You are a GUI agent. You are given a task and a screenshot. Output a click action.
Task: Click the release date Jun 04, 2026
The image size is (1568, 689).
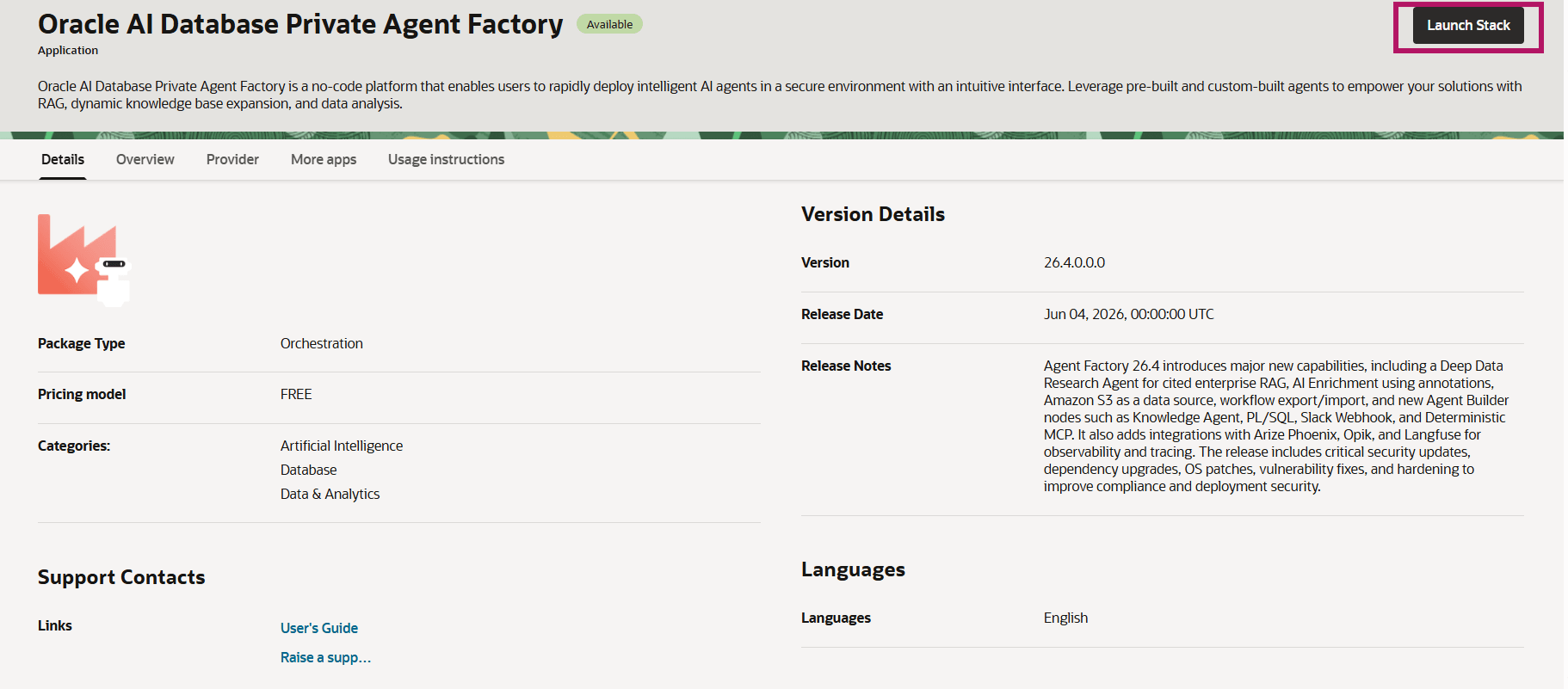pos(1129,314)
